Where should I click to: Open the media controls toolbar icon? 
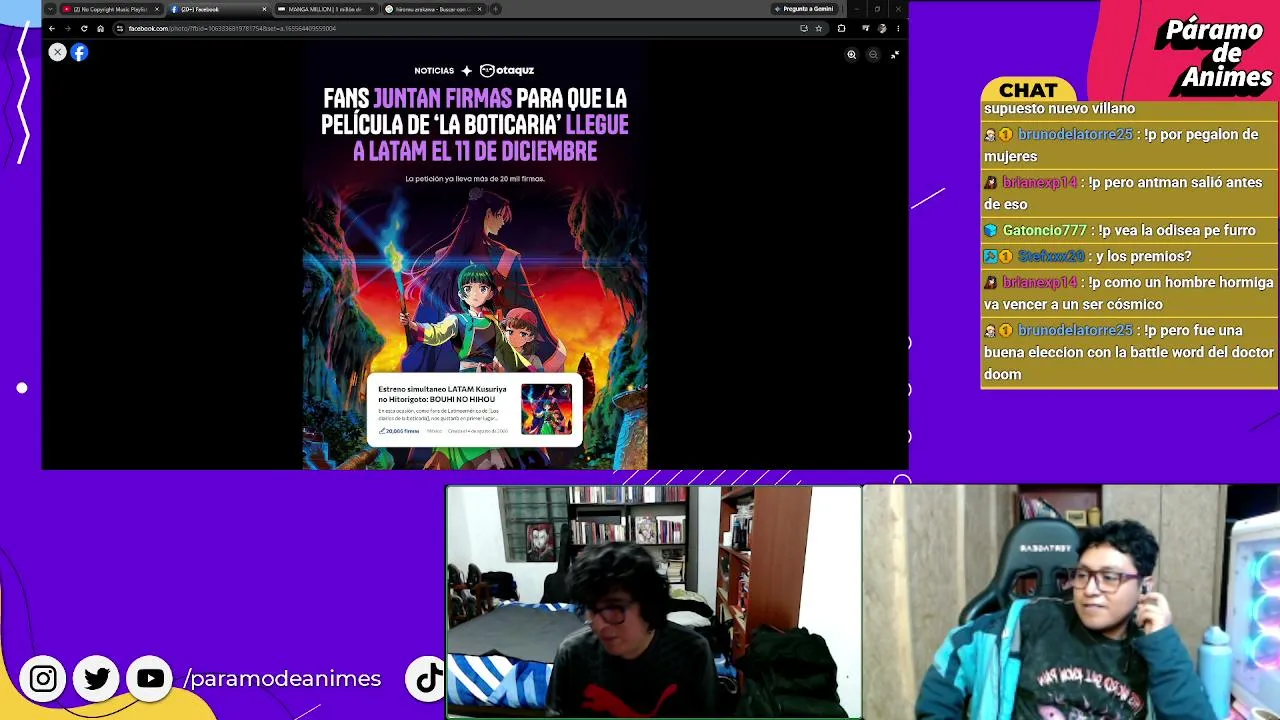865,28
